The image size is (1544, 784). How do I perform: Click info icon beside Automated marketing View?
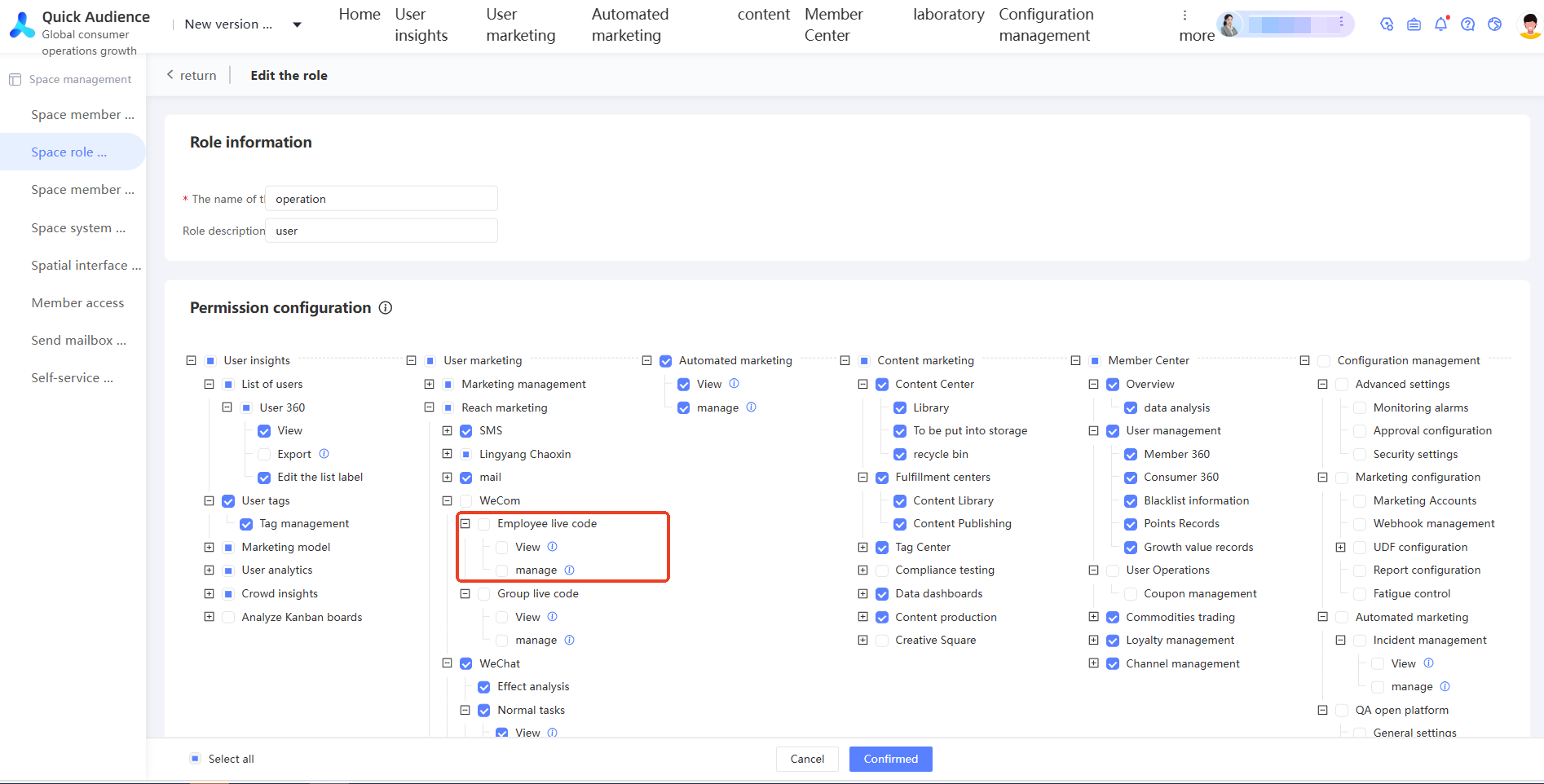pos(734,384)
